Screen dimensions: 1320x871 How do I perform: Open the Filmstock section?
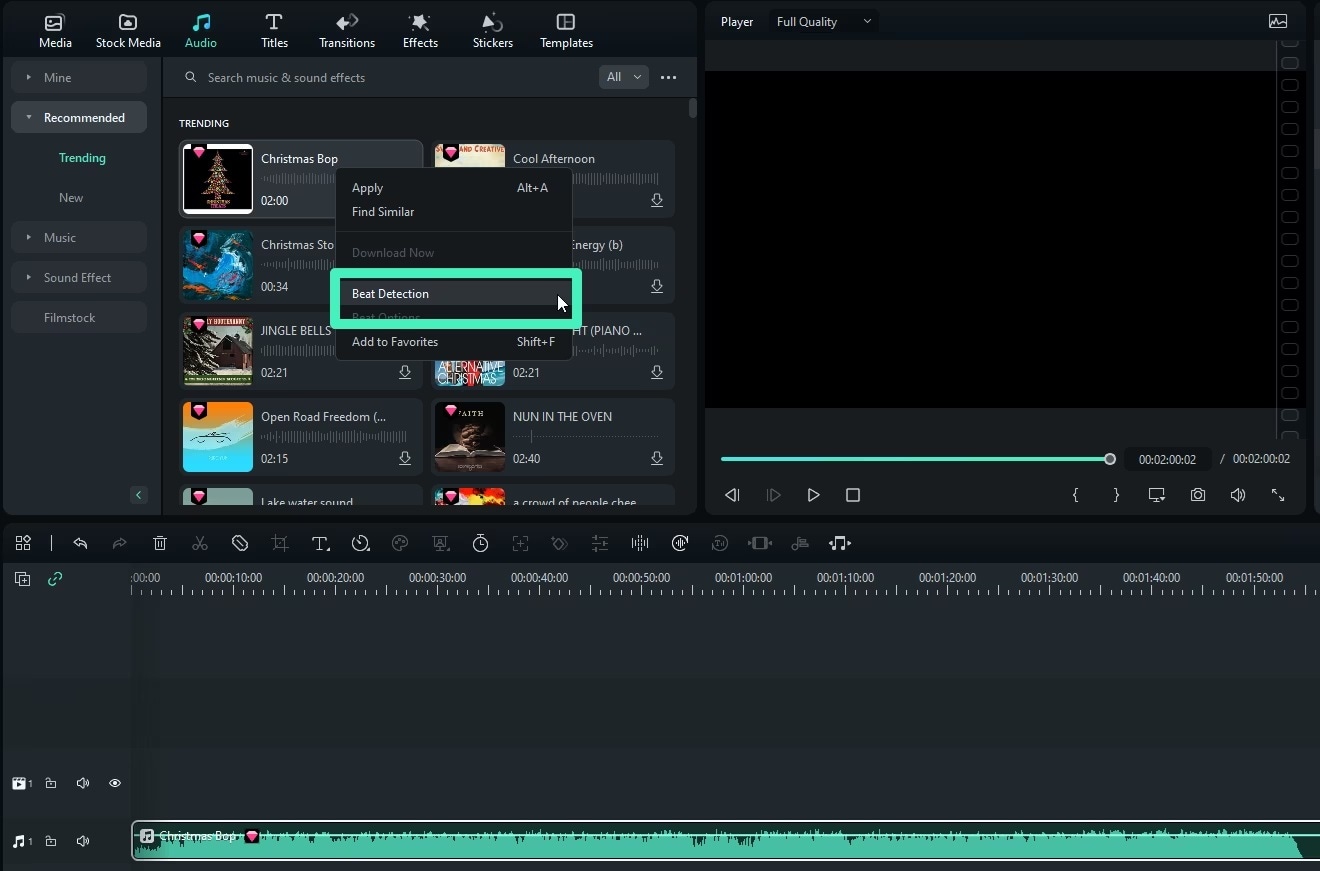point(79,317)
